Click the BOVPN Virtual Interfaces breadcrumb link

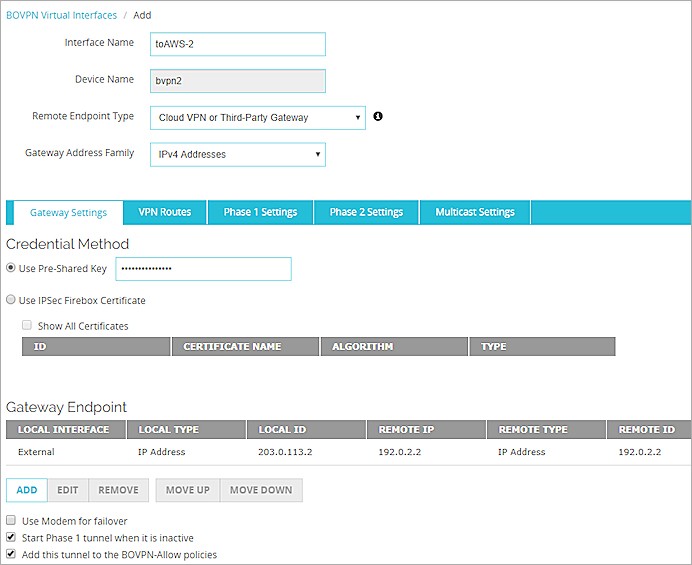click(60, 16)
